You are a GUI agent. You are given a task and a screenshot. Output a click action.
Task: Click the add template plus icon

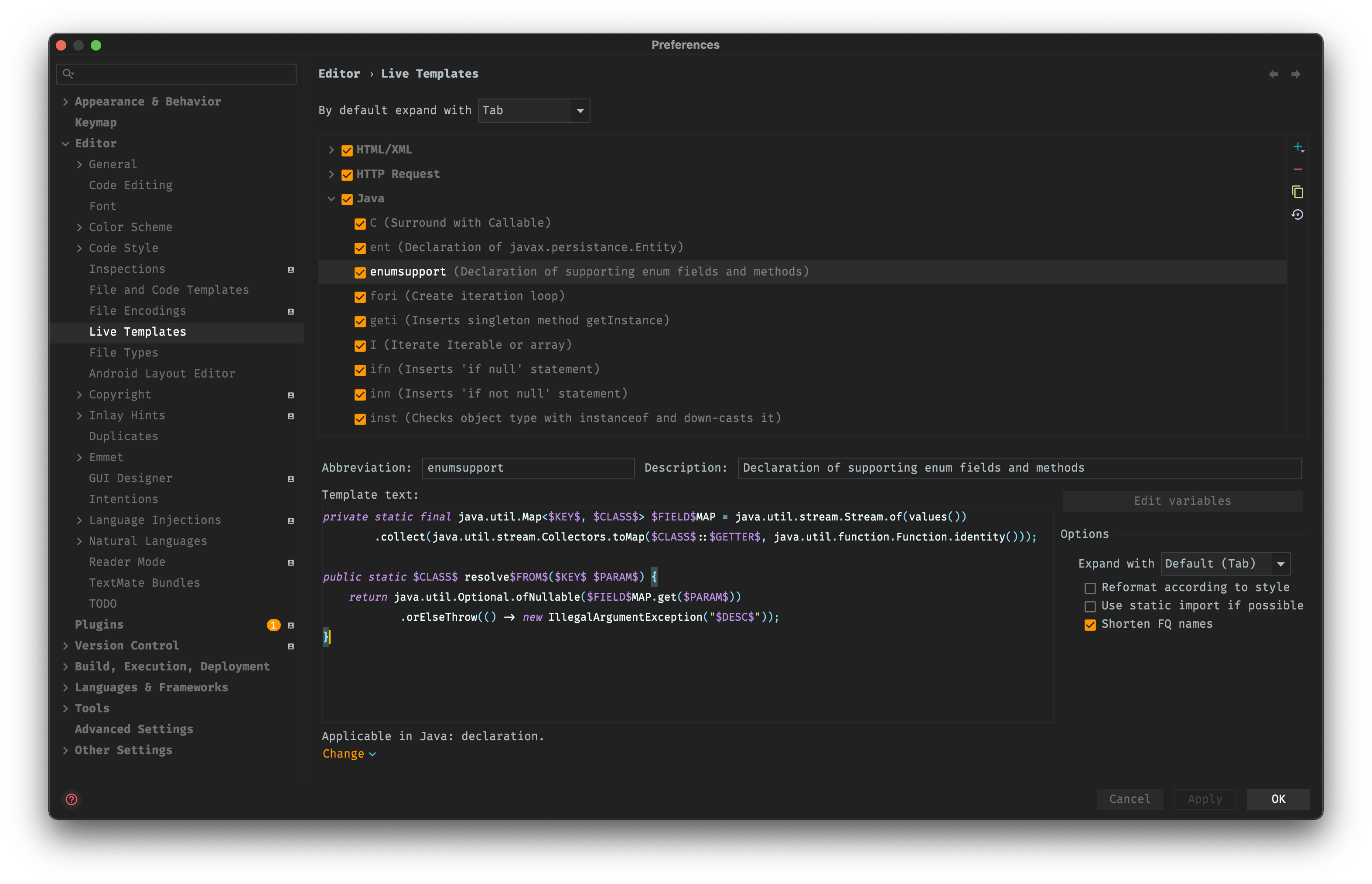pos(1297,147)
